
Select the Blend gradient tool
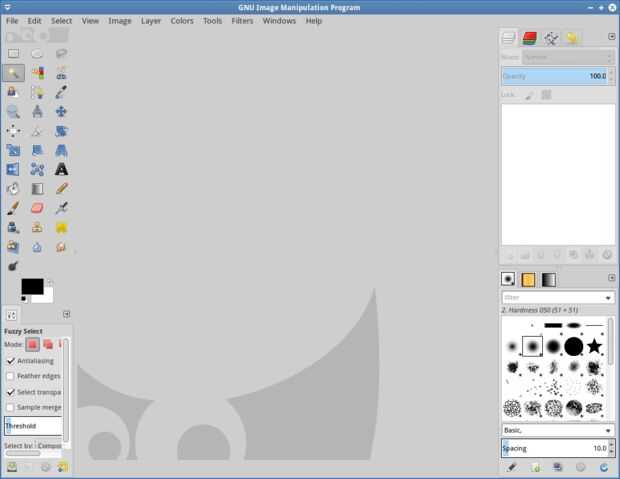coord(37,189)
